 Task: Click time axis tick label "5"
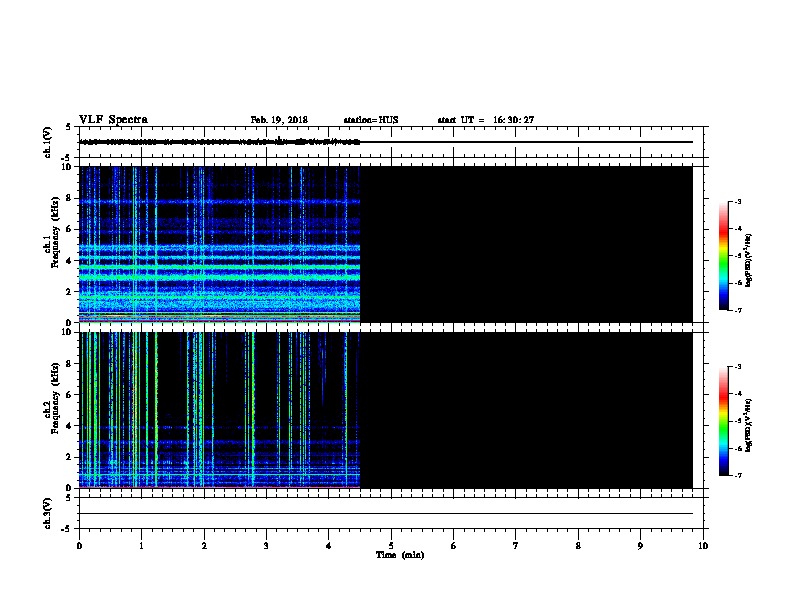point(391,545)
